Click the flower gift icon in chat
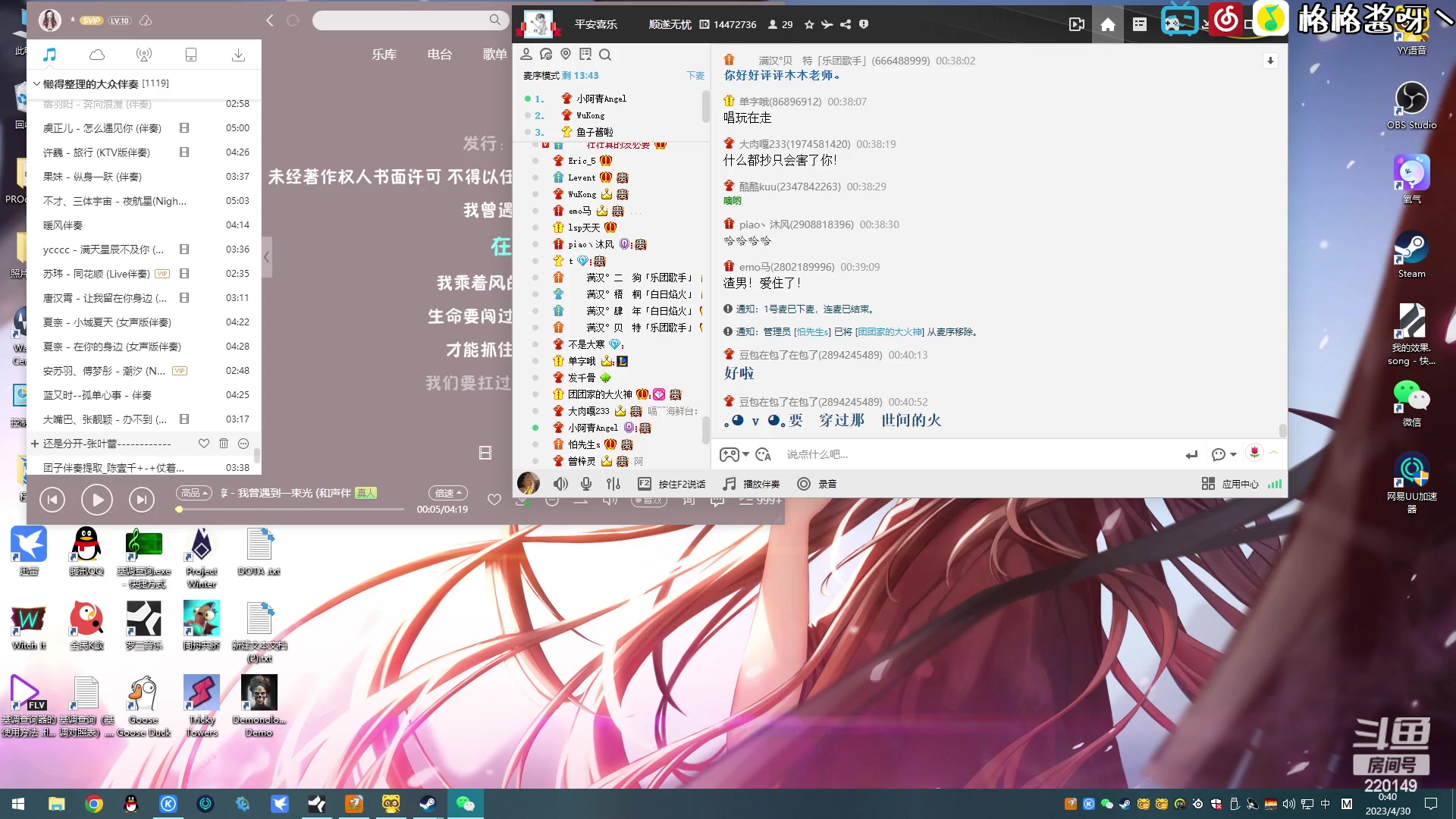Screen dimensions: 1456x819 pos(1255,453)
